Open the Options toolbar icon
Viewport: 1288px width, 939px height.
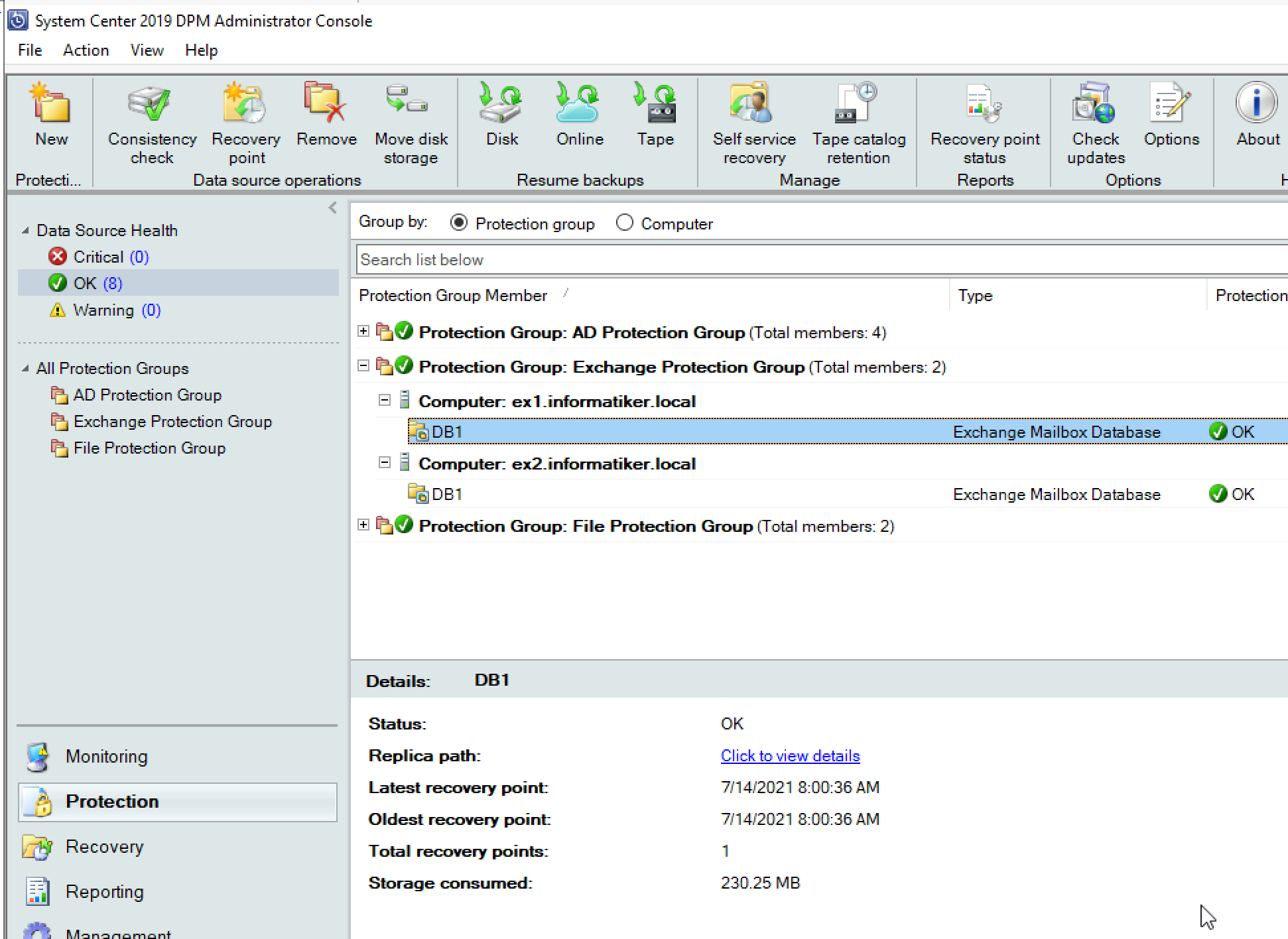click(1171, 103)
